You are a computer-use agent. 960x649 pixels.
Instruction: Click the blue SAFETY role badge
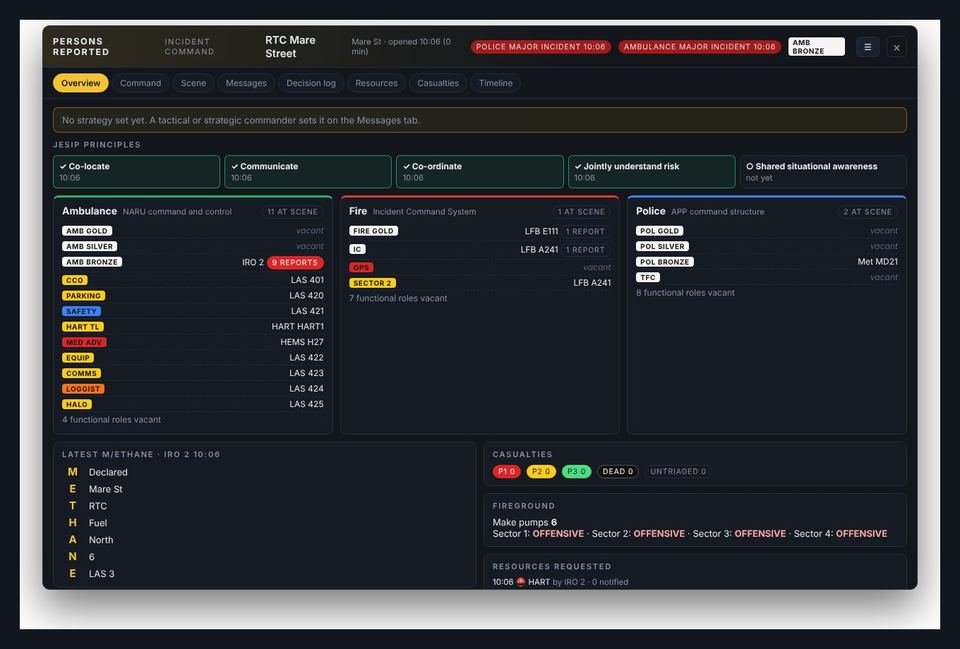tap(81, 311)
